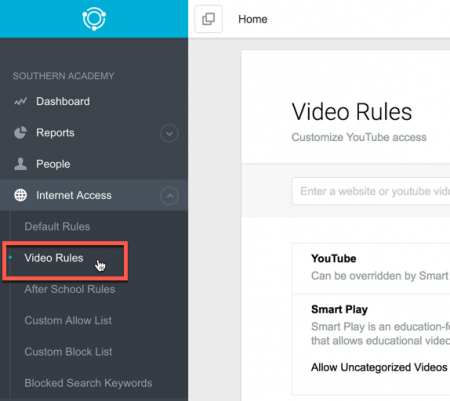Screen dimensions: 450x401
Task: Click the Allow Uncategorized Videos label
Action: click(379, 367)
